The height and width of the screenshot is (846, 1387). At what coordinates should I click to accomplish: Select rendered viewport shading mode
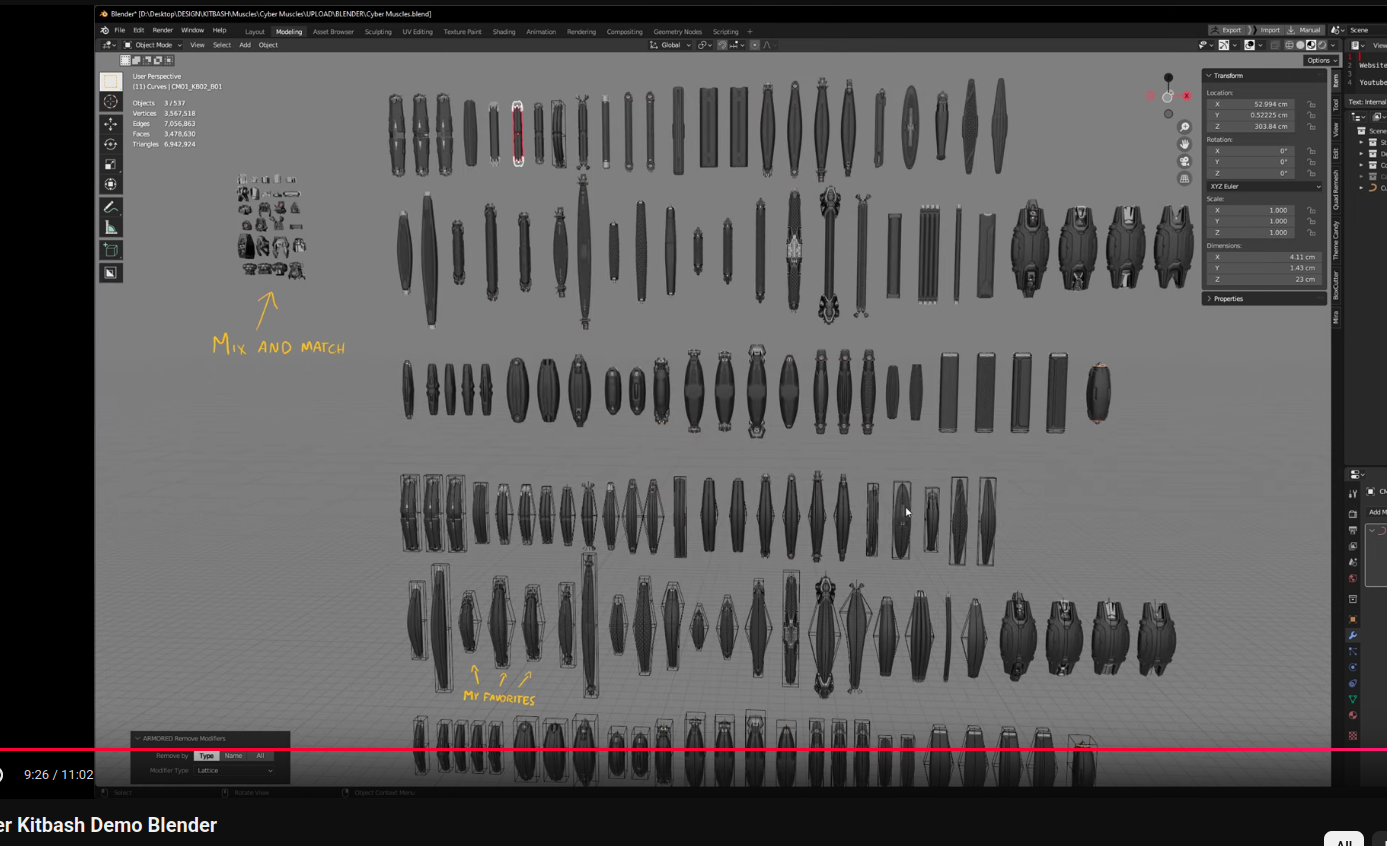tap(1323, 45)
